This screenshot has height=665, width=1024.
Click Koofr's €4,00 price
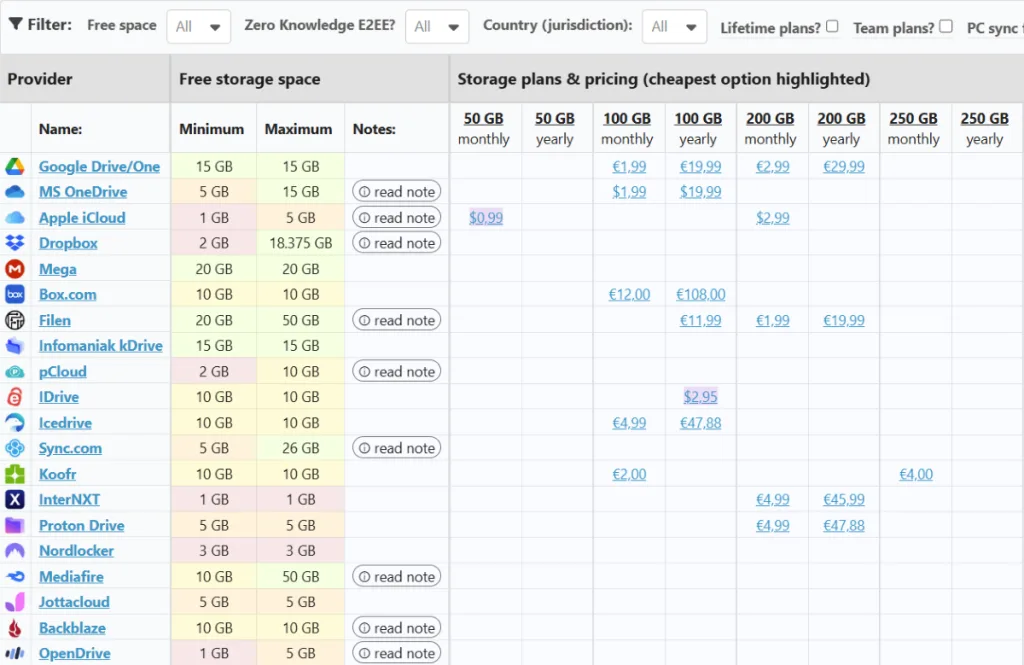916,474
